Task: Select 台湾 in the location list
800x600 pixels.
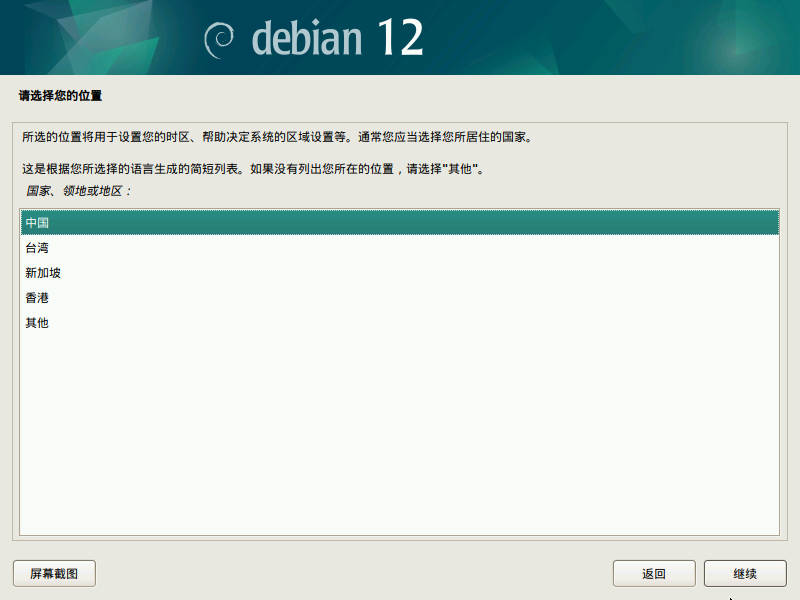Action: (x=400, y=247)
